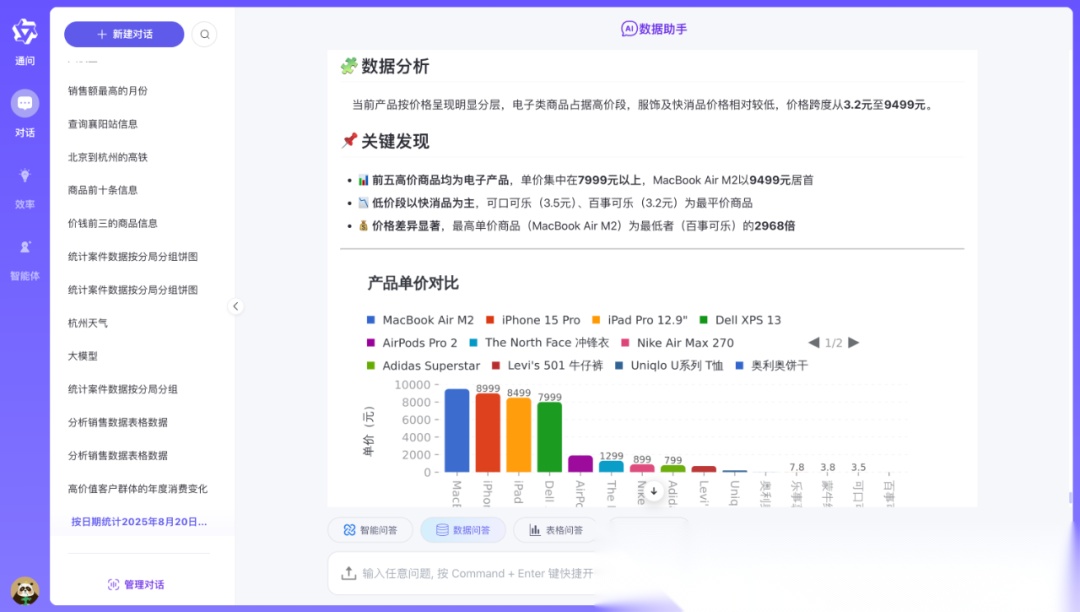Click the upload file icon in input box
The width and height of the screenshot is (1080, 612).
(349, 573)
